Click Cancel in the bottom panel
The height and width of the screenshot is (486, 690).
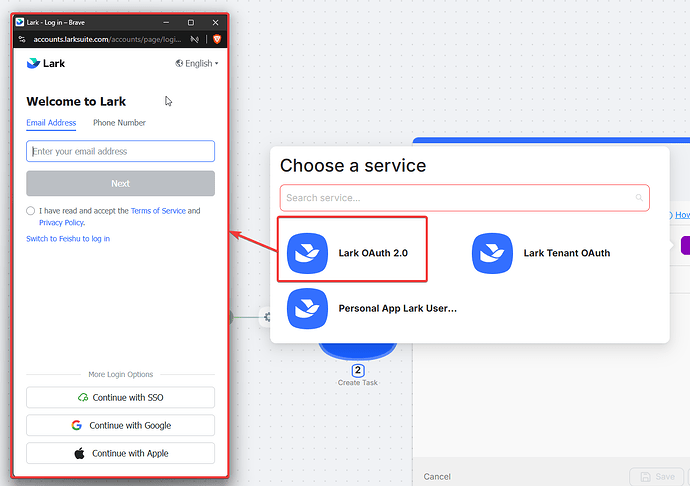click(437, 477)
